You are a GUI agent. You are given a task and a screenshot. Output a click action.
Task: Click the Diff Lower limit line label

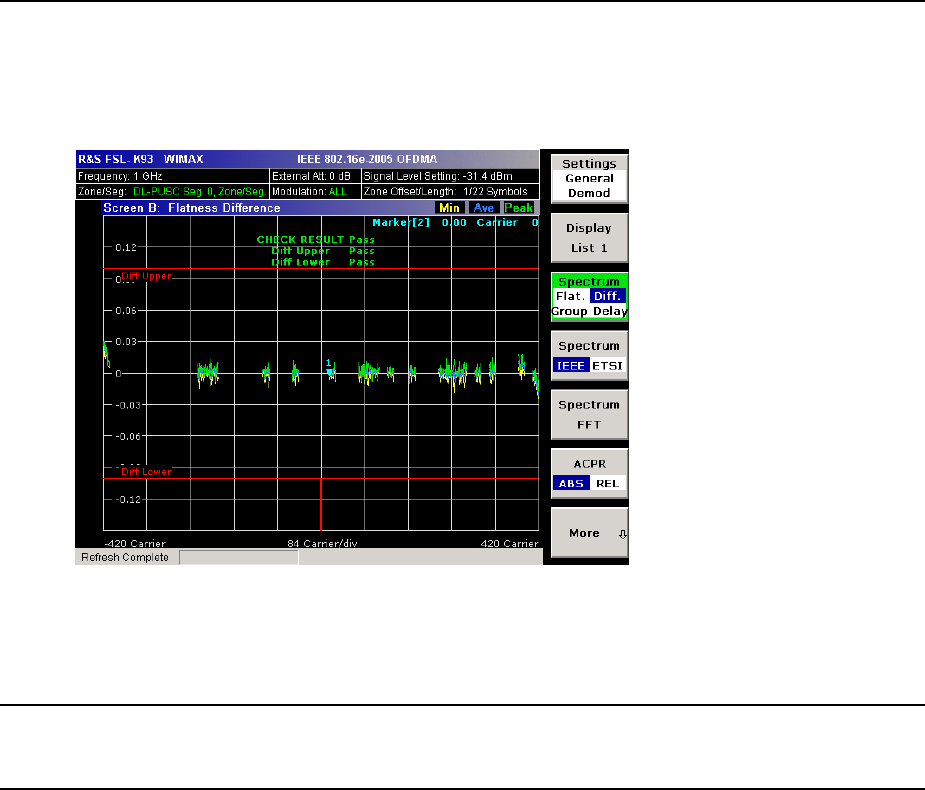tap(146, 471)
